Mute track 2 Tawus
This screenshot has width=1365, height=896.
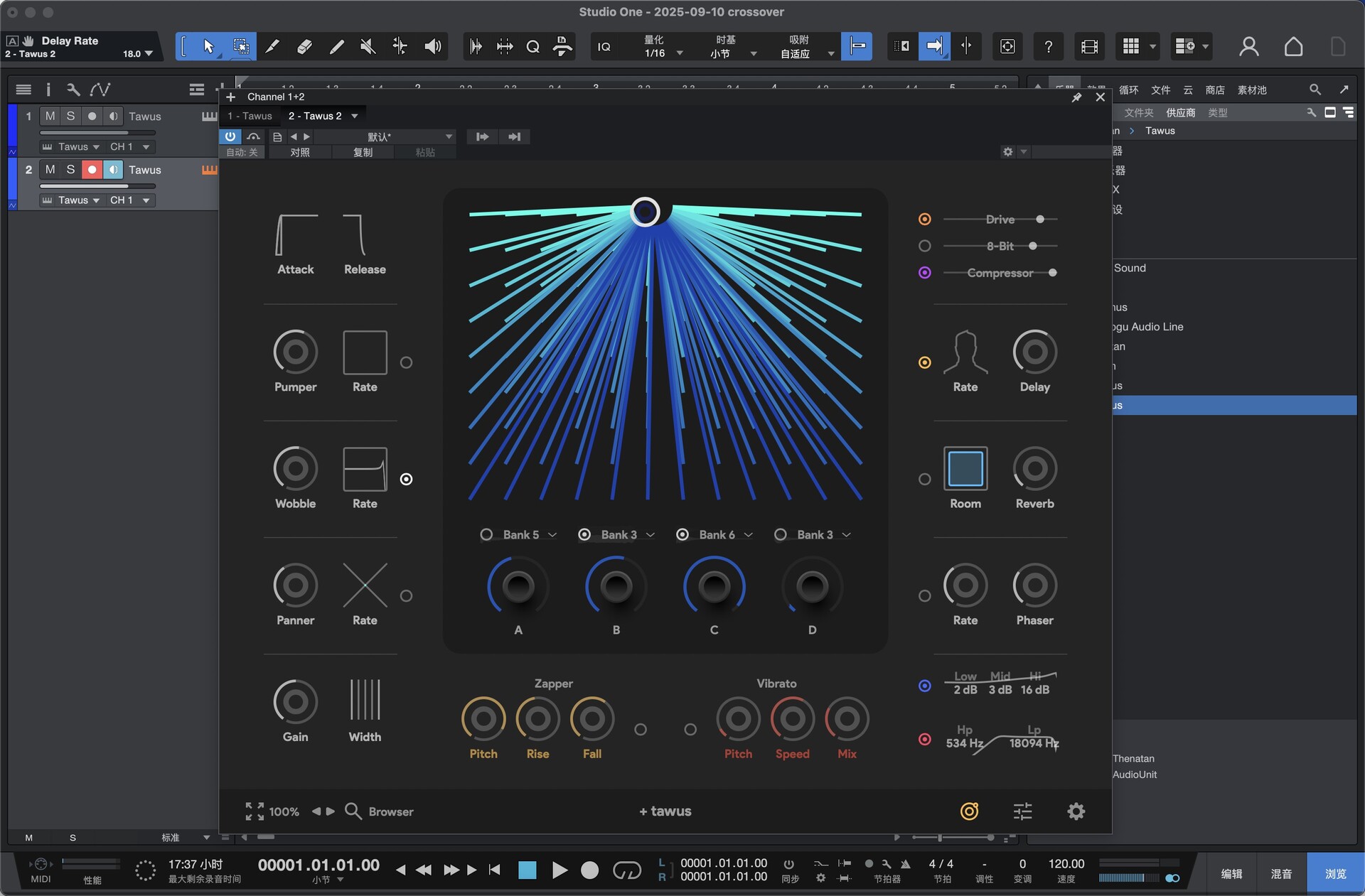50,170
